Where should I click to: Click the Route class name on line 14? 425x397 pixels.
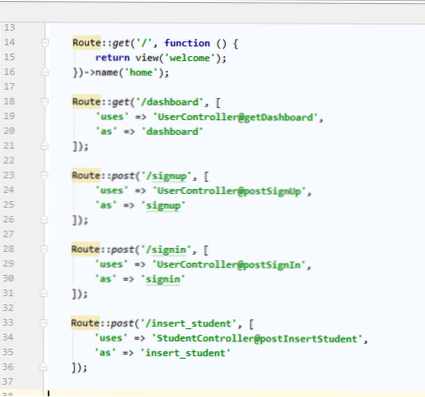click(87, 43)
